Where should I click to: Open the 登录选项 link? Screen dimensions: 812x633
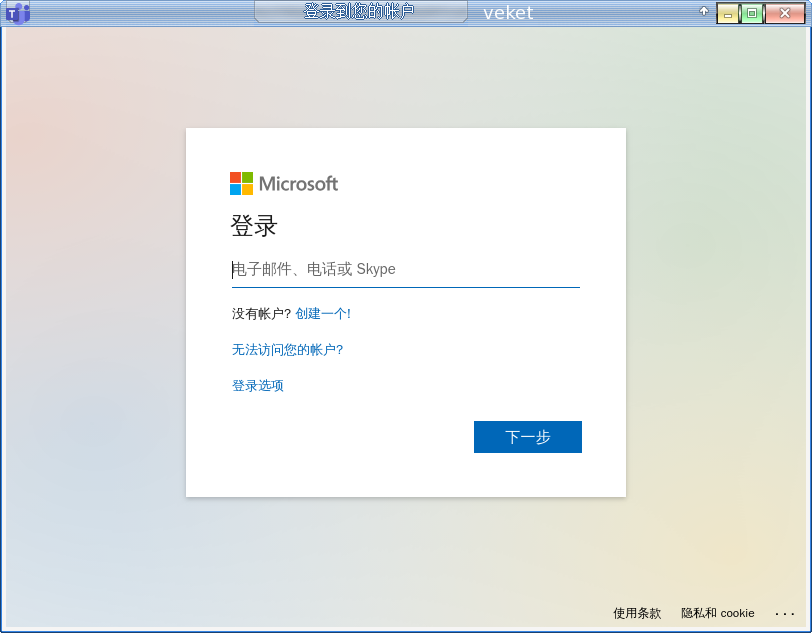257,385
